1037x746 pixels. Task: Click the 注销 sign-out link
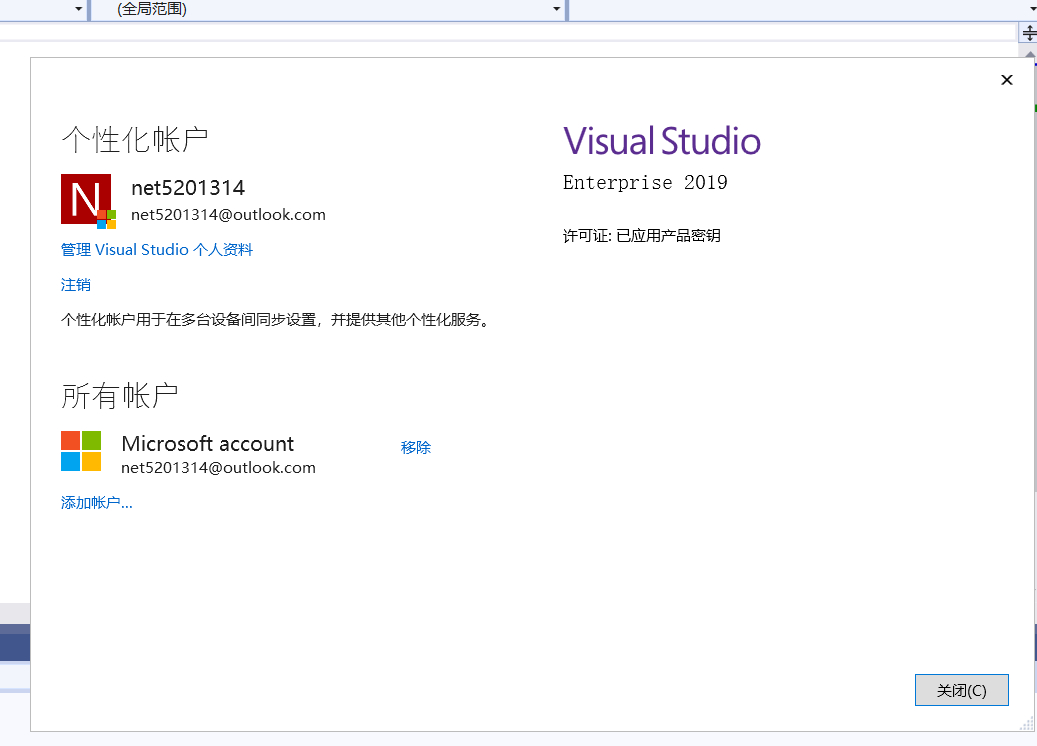click(75, 284)
